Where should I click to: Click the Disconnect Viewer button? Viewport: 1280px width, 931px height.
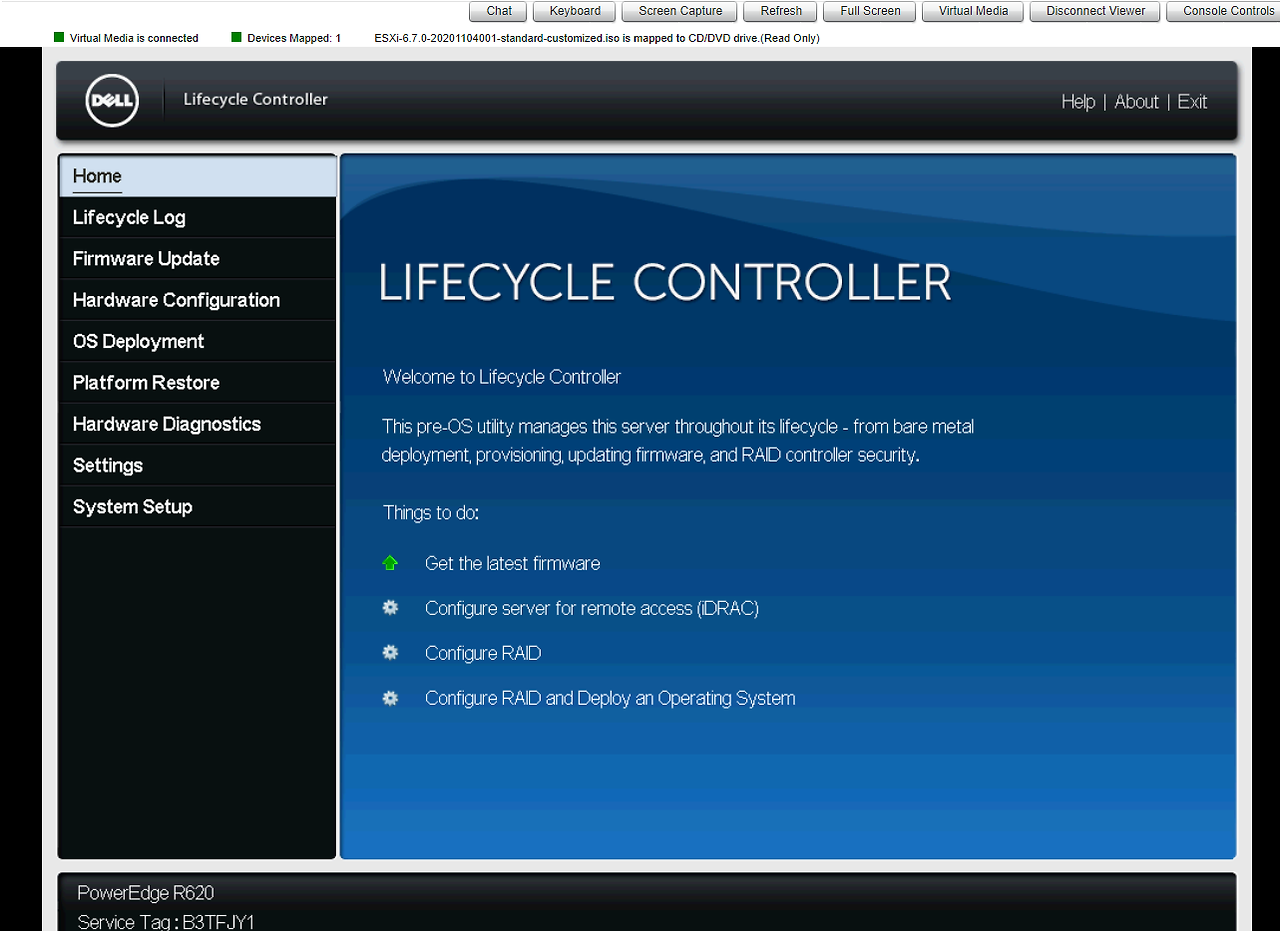pyautogui.click(x=1095, y=11)
